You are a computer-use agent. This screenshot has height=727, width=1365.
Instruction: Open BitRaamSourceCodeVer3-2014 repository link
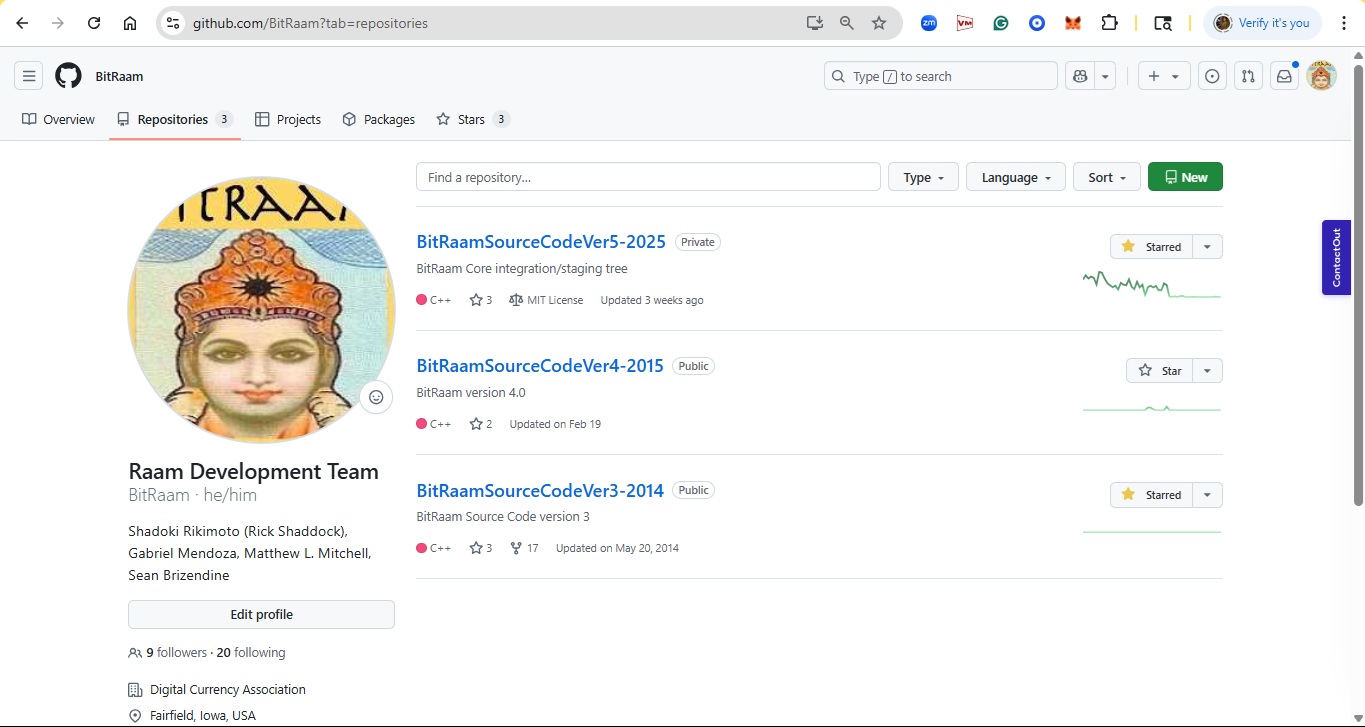click(x=540, y=490)
